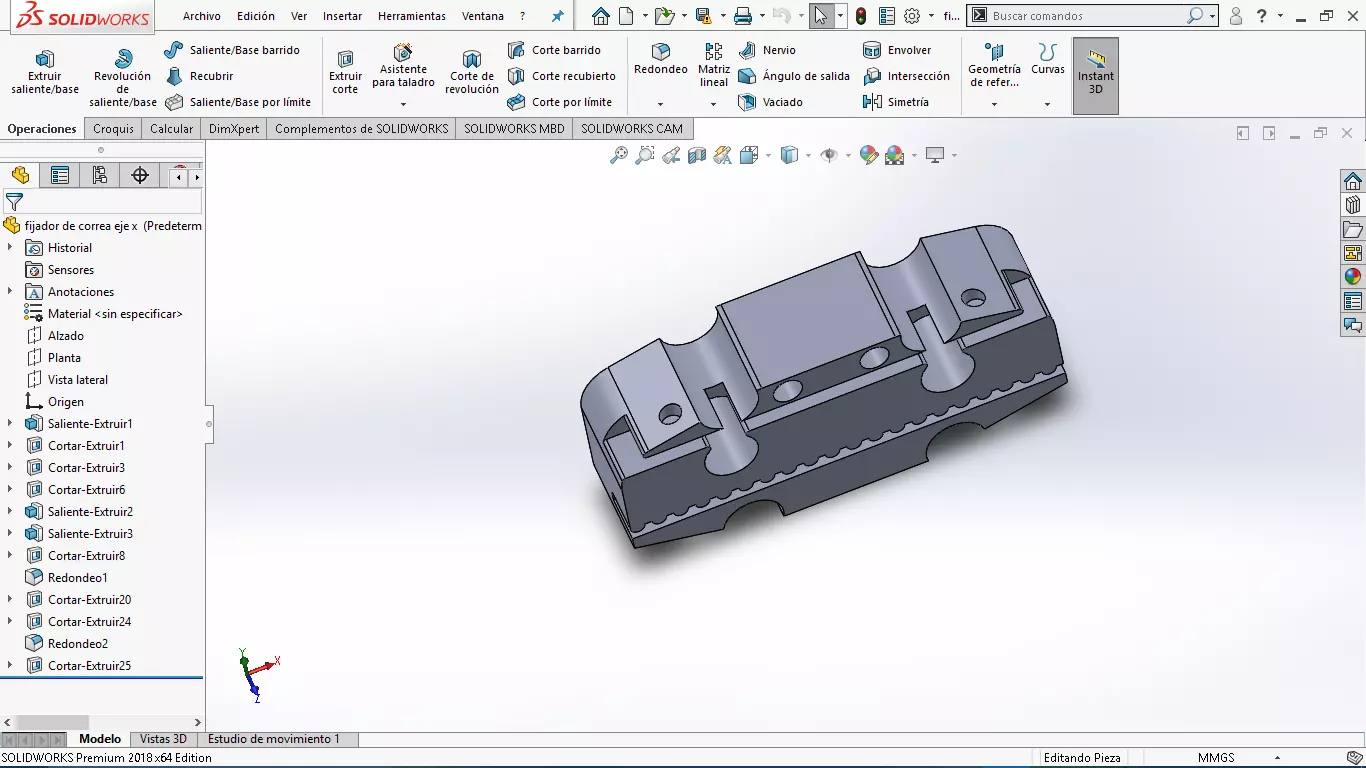Click Zoom to fit icon
The width and height of the screenshot is (1366, 768).
coord(619,155)
